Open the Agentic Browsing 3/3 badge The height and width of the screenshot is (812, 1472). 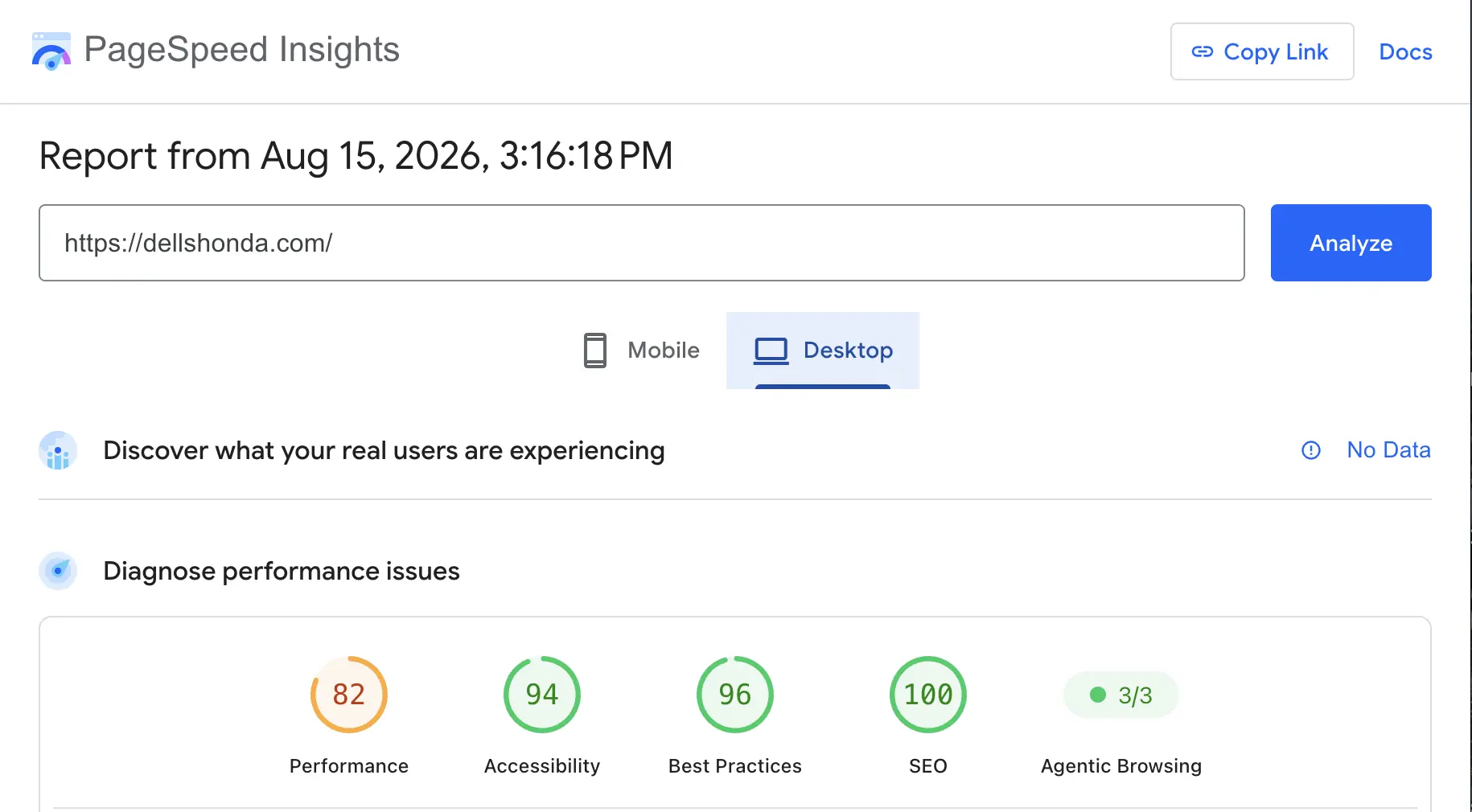click(1121, 695)
